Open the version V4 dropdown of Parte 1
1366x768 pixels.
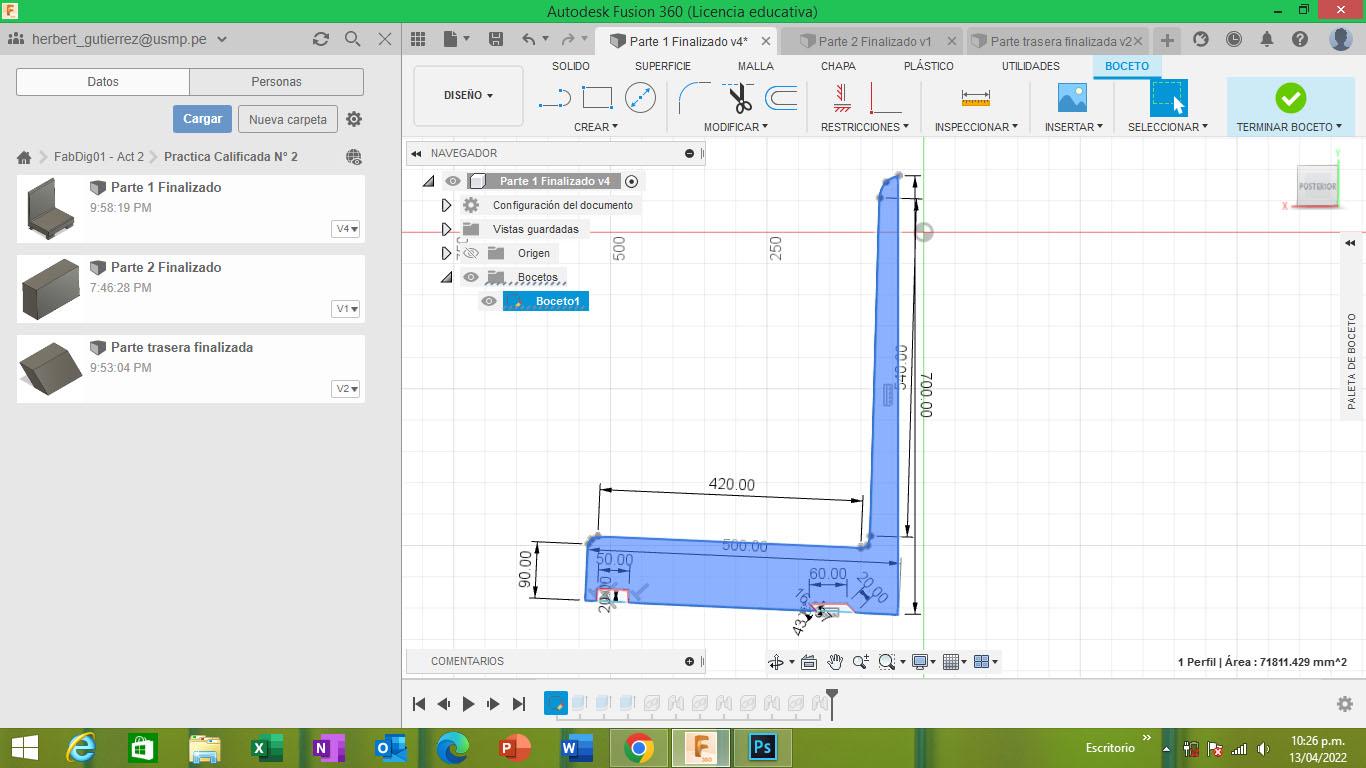coord(346,229)
